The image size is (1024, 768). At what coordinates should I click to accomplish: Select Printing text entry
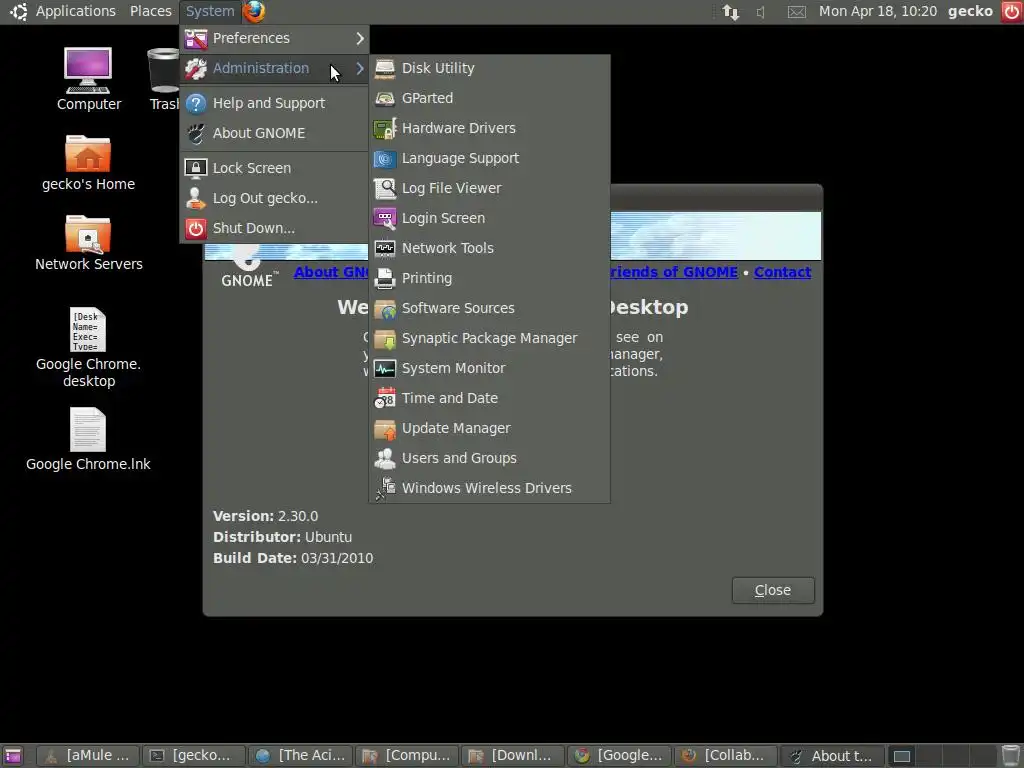[426, 278]
